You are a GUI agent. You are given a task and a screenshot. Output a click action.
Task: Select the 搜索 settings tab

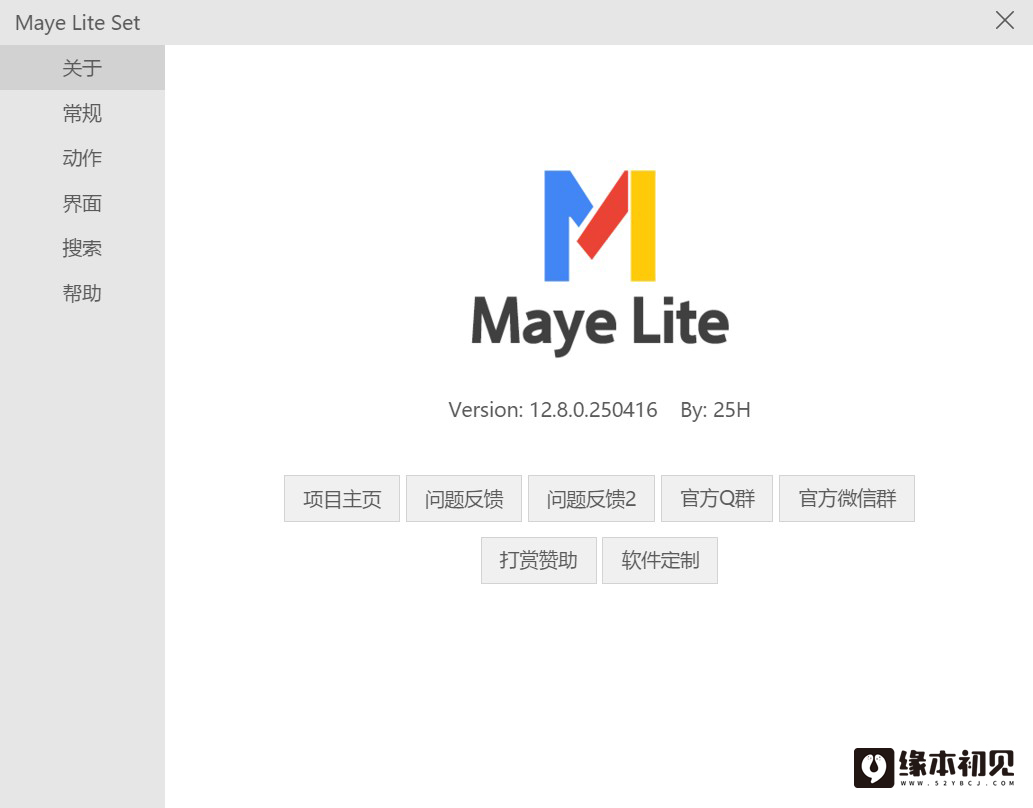(82, 248)
